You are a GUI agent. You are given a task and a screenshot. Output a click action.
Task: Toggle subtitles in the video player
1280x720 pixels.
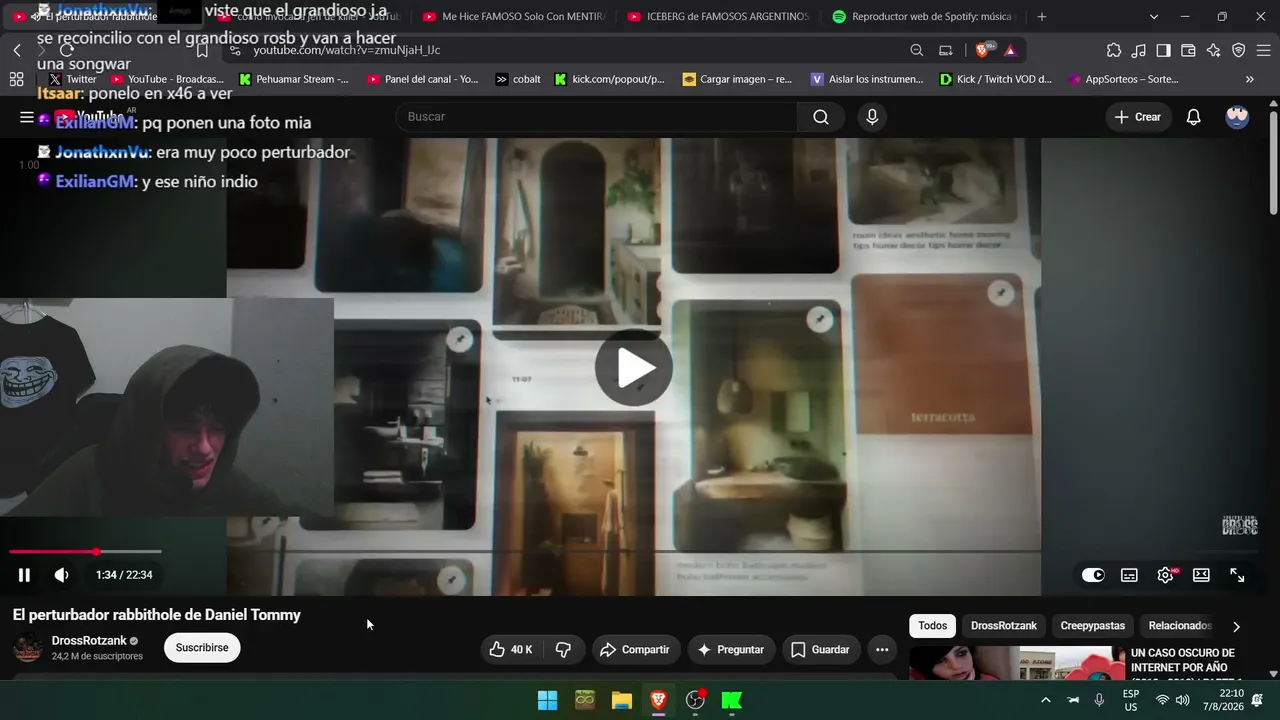tap(1129, 575)
